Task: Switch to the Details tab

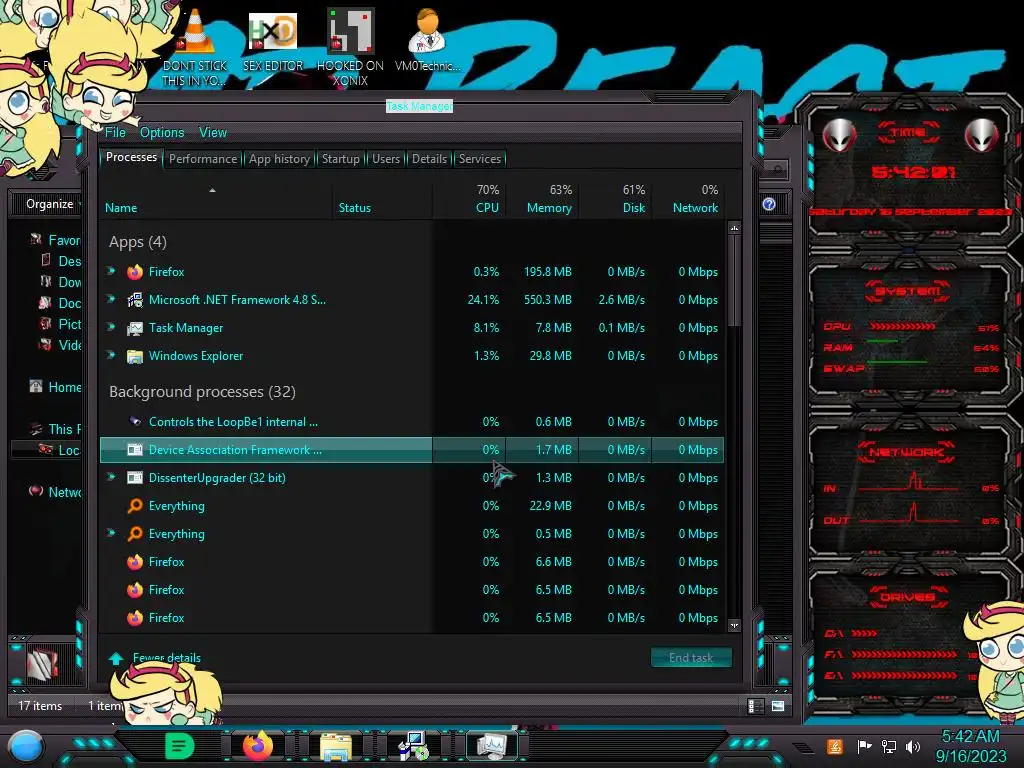Action: click(429, 159)
